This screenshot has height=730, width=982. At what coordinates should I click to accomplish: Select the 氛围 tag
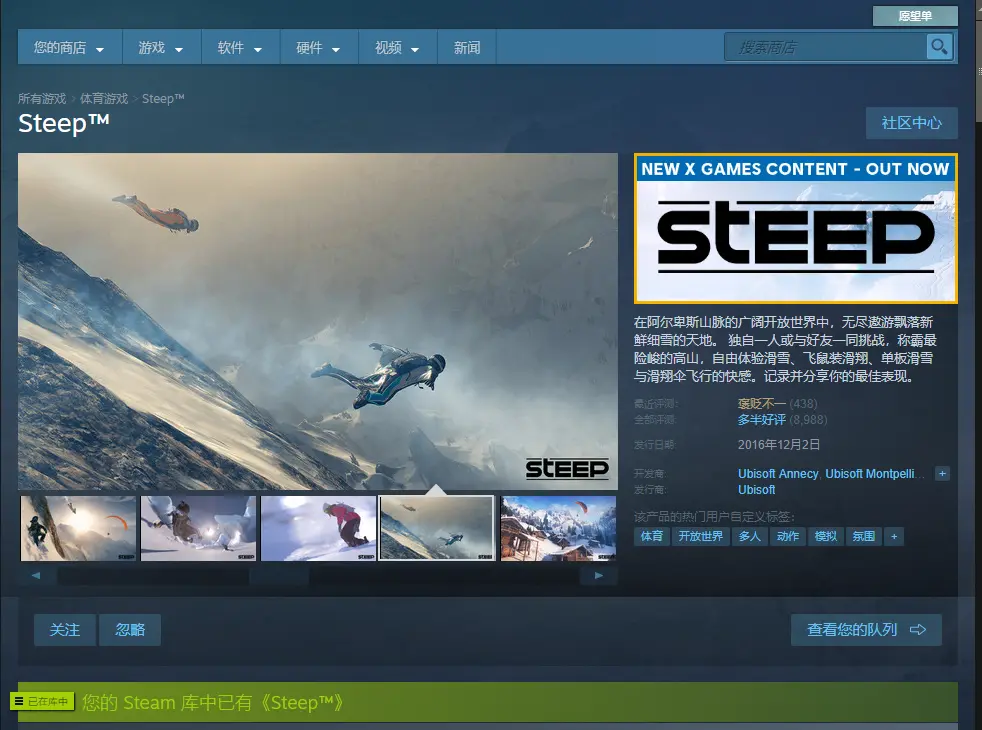[864, 537]
